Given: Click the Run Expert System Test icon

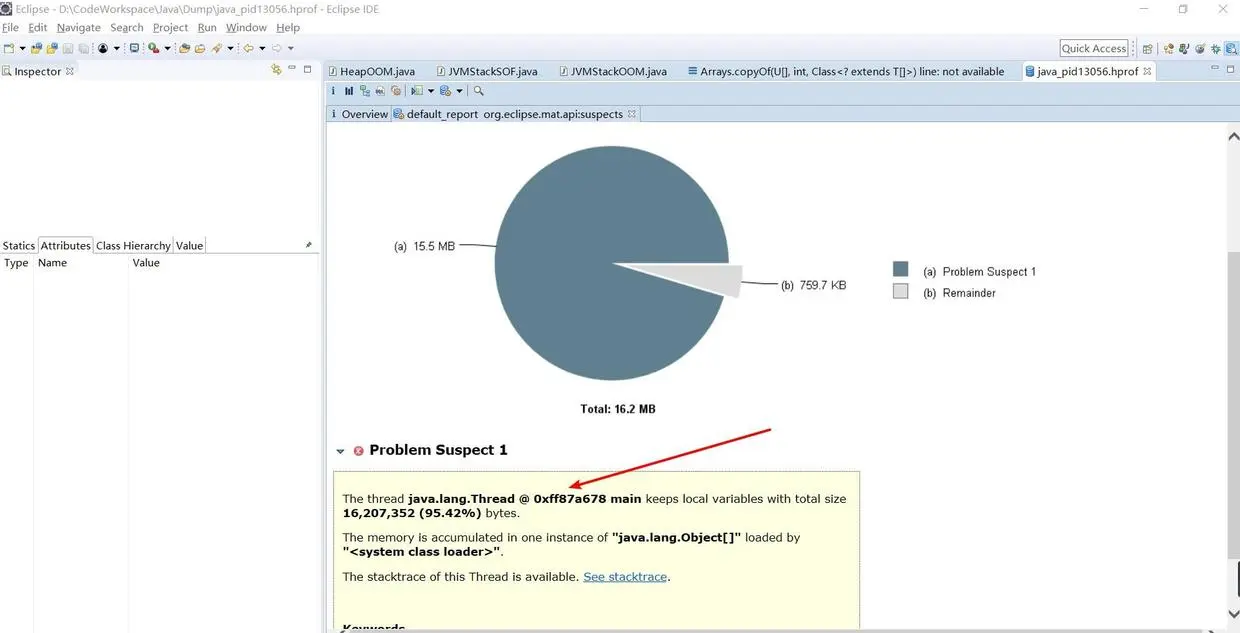Looking at the screenshot, I should [x=417, y=91].
